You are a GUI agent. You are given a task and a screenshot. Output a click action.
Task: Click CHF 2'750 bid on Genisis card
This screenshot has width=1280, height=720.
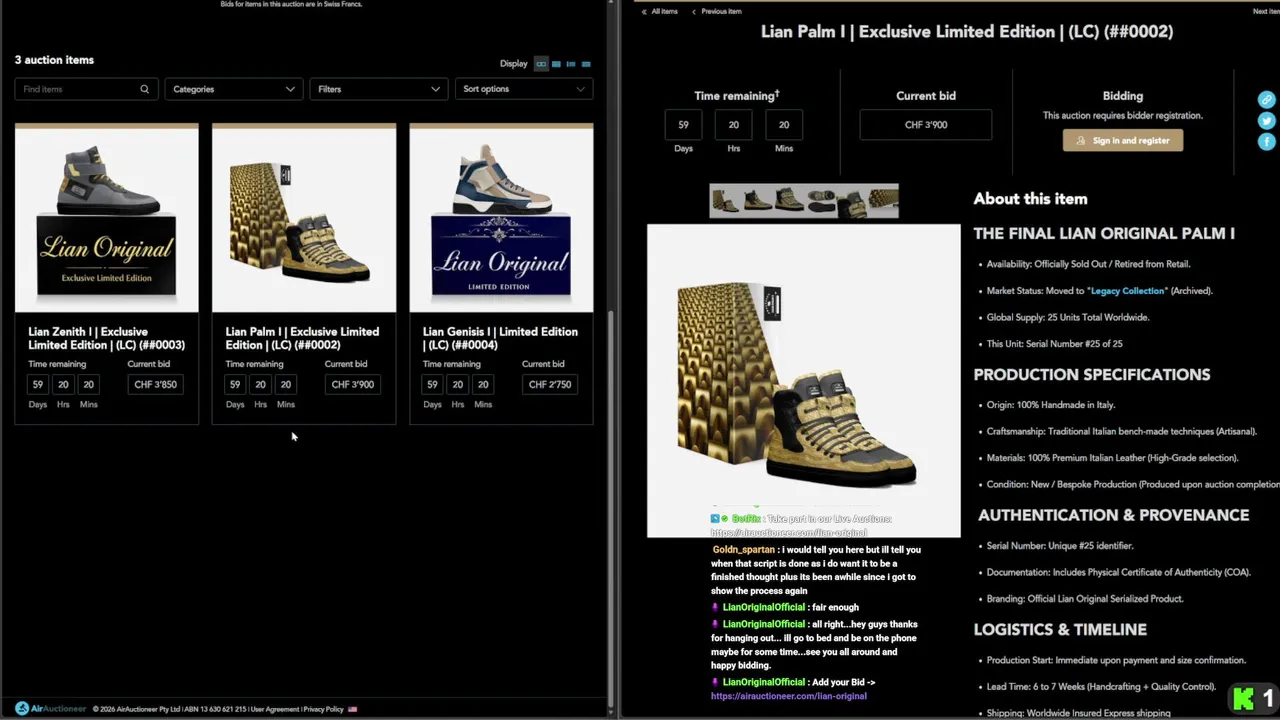tap(549, 384)
